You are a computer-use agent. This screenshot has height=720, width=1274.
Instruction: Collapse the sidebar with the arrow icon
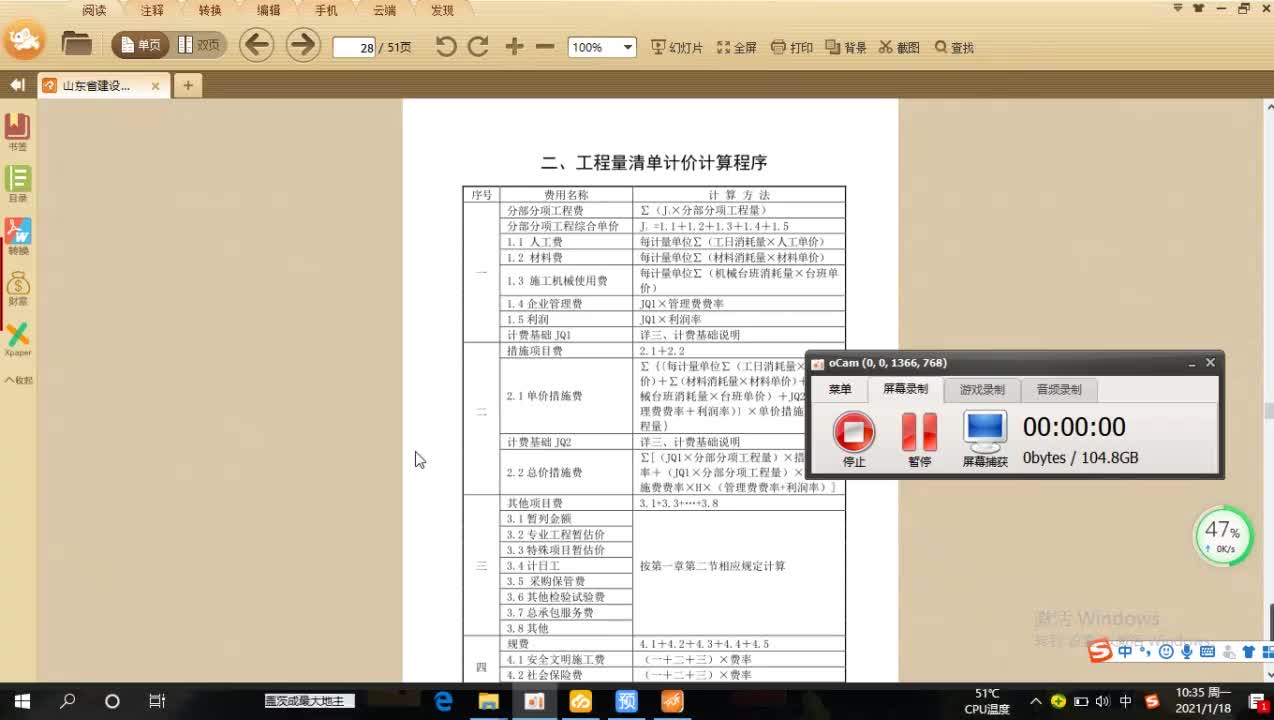point(17,85)
